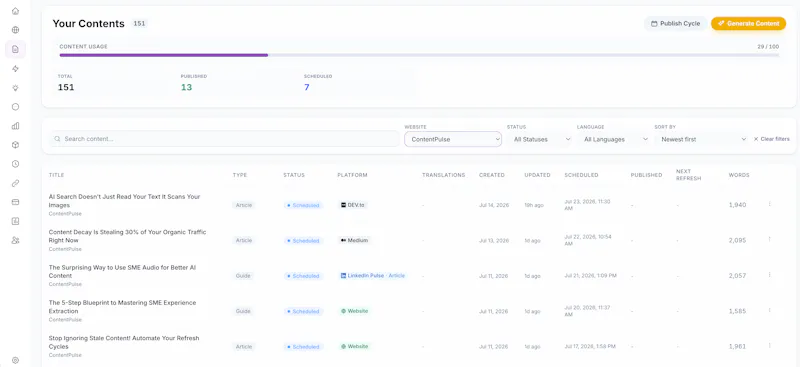Open the lightning bolt icon in sidebar
This screenshot has height=367, width=800.
tap(15, 68)
